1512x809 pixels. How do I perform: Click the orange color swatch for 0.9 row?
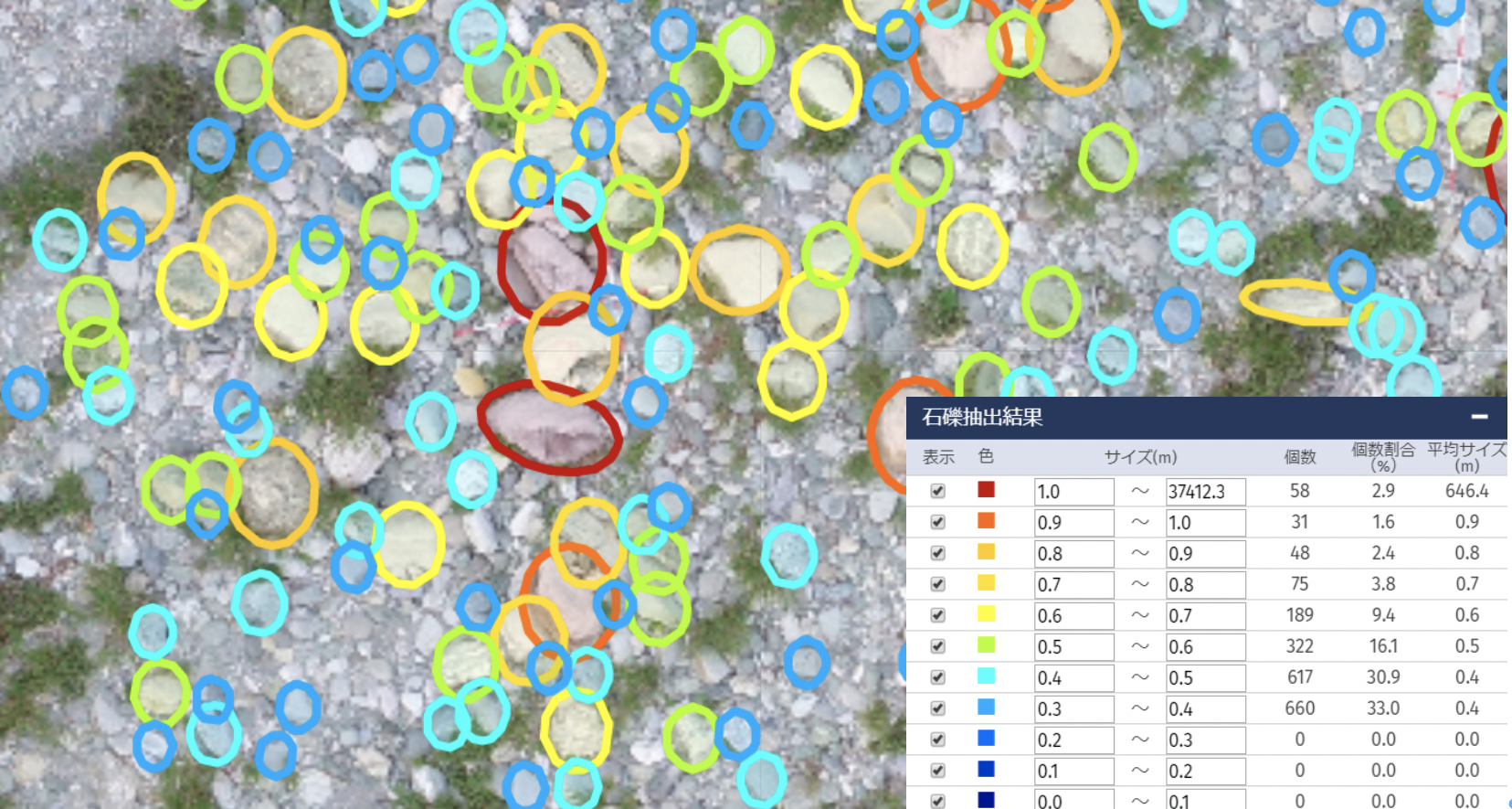pyautogui.click(x=986, y=521)
